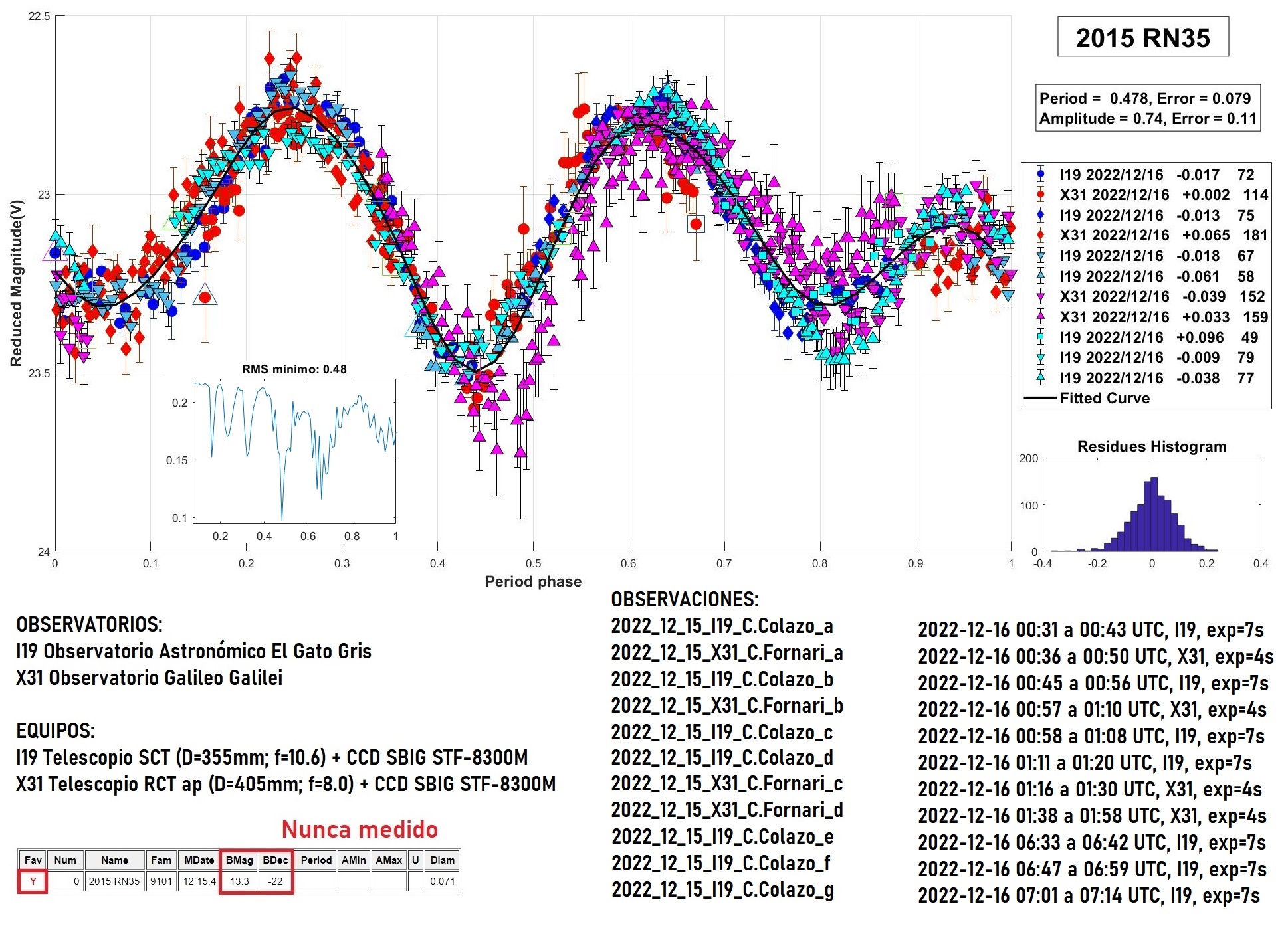Click the AMax column header
This screenshot has height=926, width=1288.
pos(389,860)
